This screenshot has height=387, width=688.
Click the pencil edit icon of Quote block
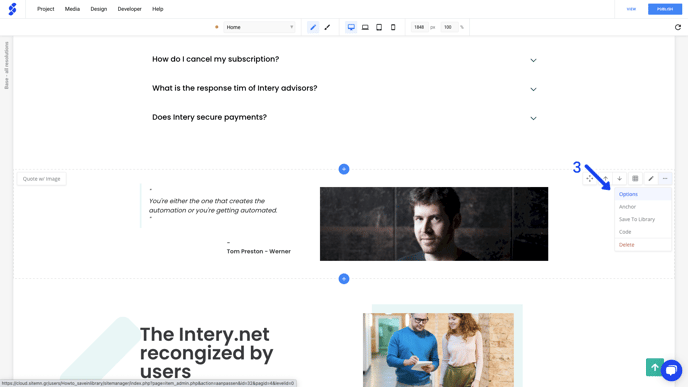tap(651, 179)
